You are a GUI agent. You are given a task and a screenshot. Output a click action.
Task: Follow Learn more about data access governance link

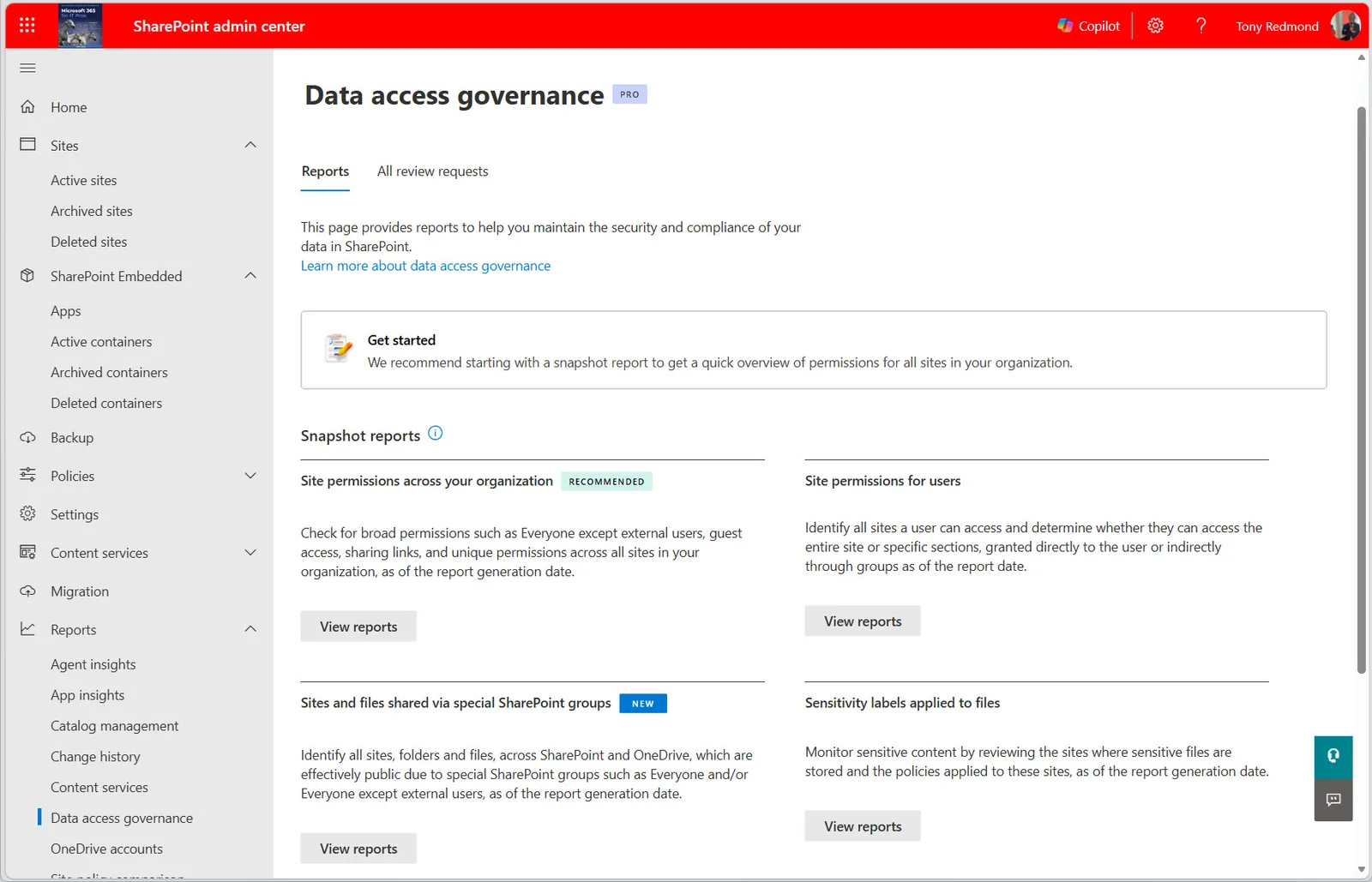tap(425, 266)
